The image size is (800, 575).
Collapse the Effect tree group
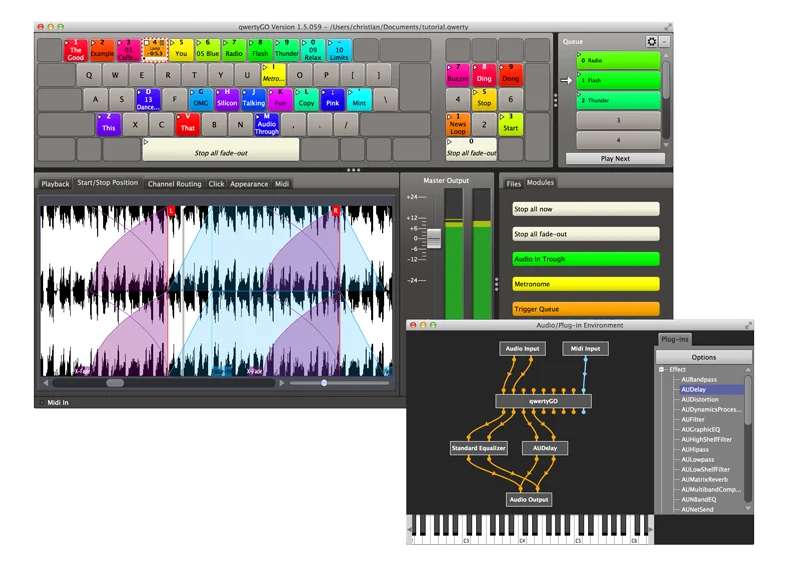pyautogui.click(x=661, y=369)
